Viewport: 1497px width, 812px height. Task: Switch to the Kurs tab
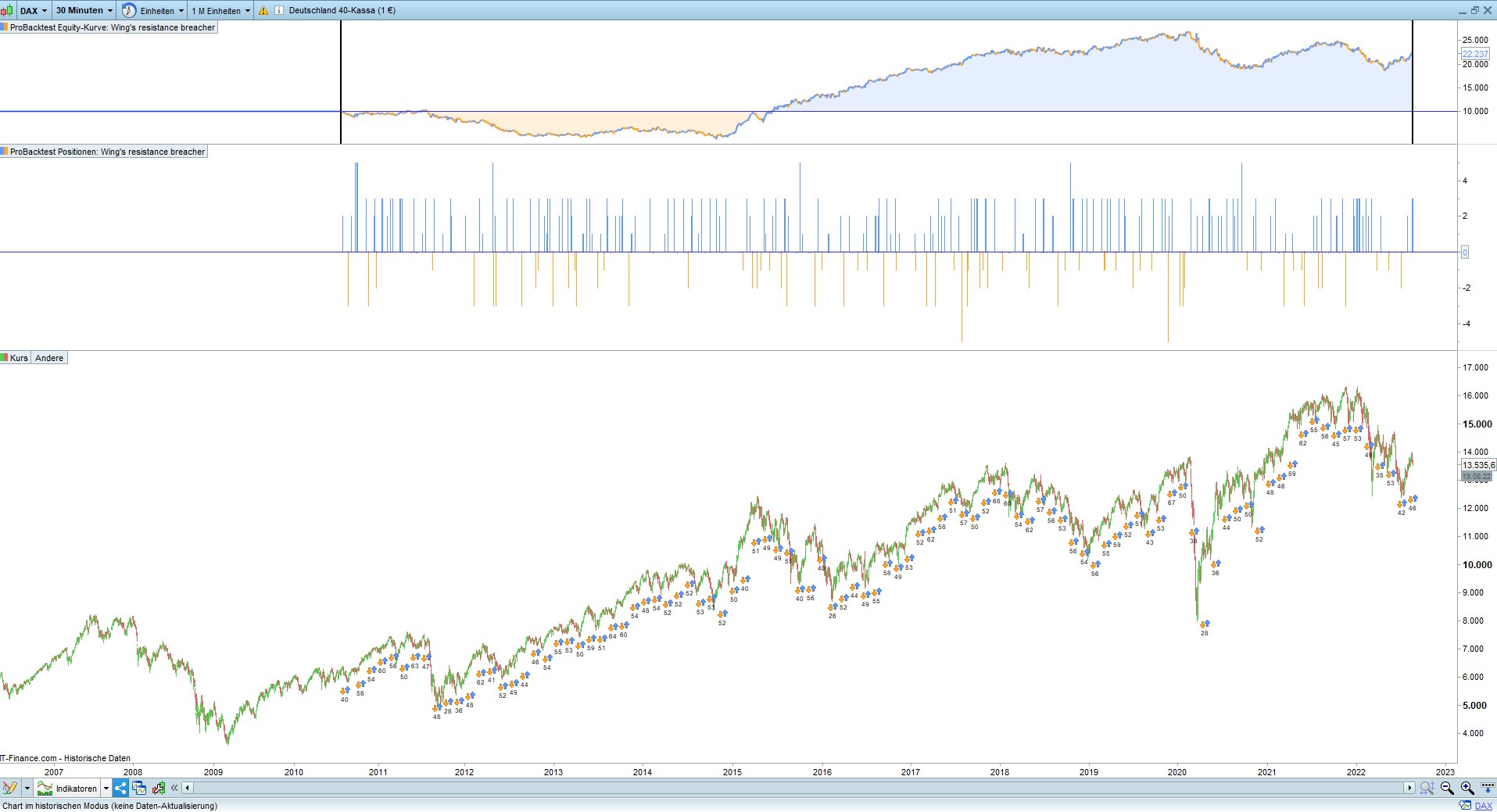point(16,358)
